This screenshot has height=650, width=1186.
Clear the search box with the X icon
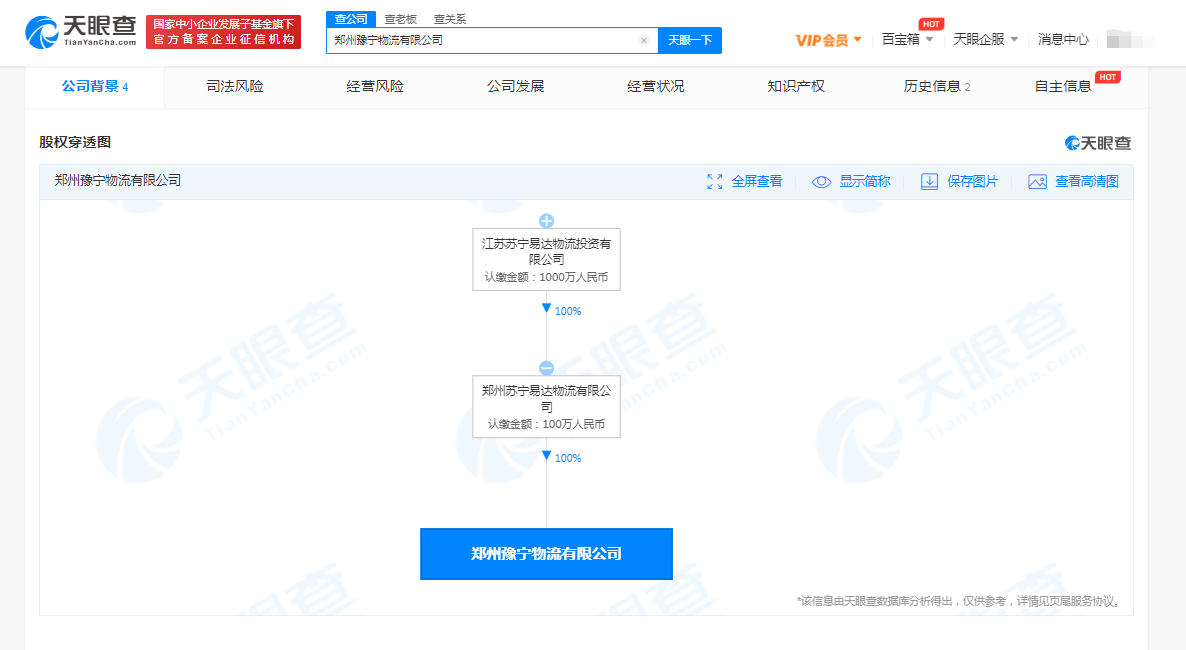pos(644,41)
